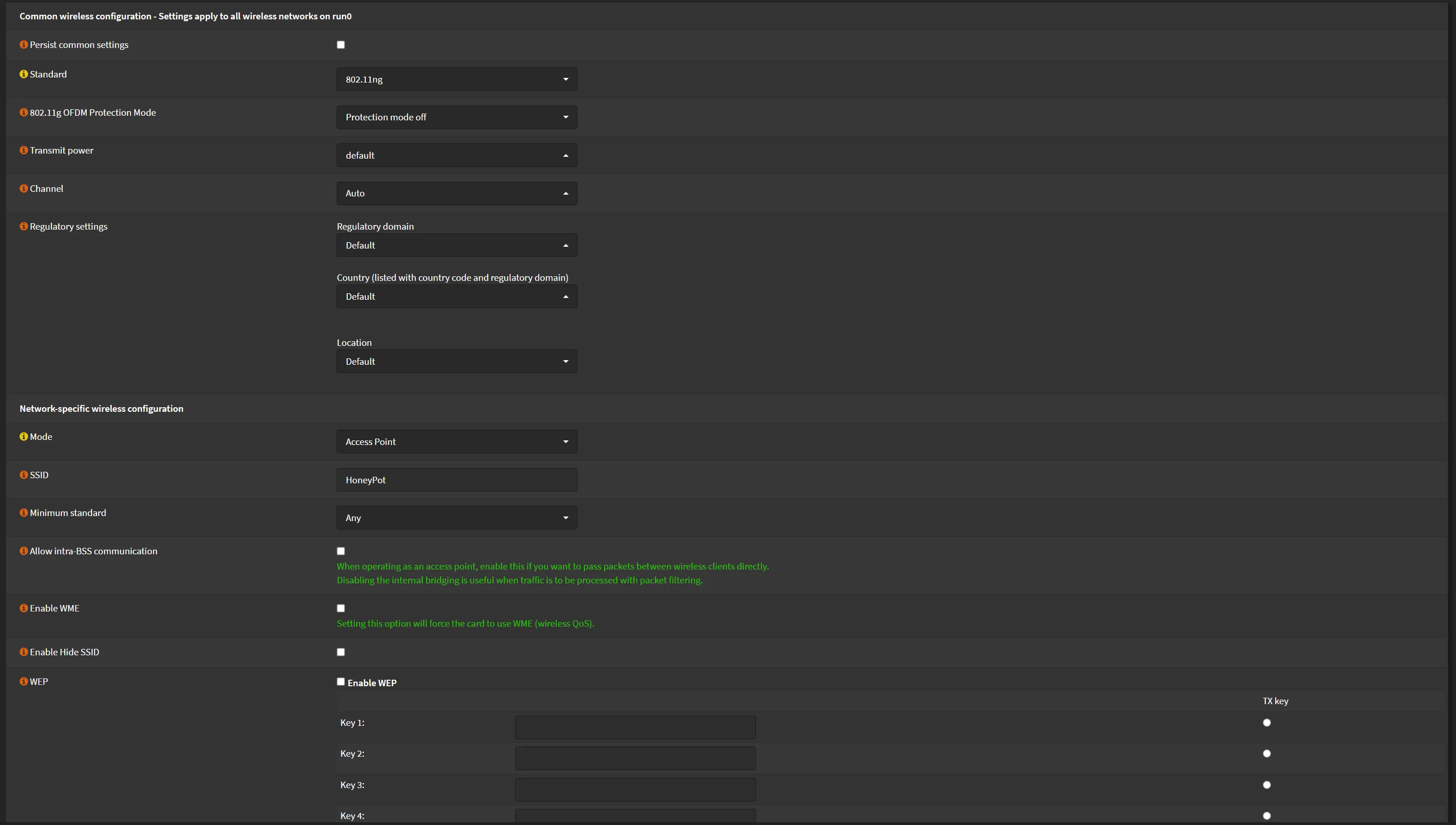The width and height of the screenshot is (1456, 825).
Task: Click the WEP Key 2 input field
Action: (x=635, y=758)
